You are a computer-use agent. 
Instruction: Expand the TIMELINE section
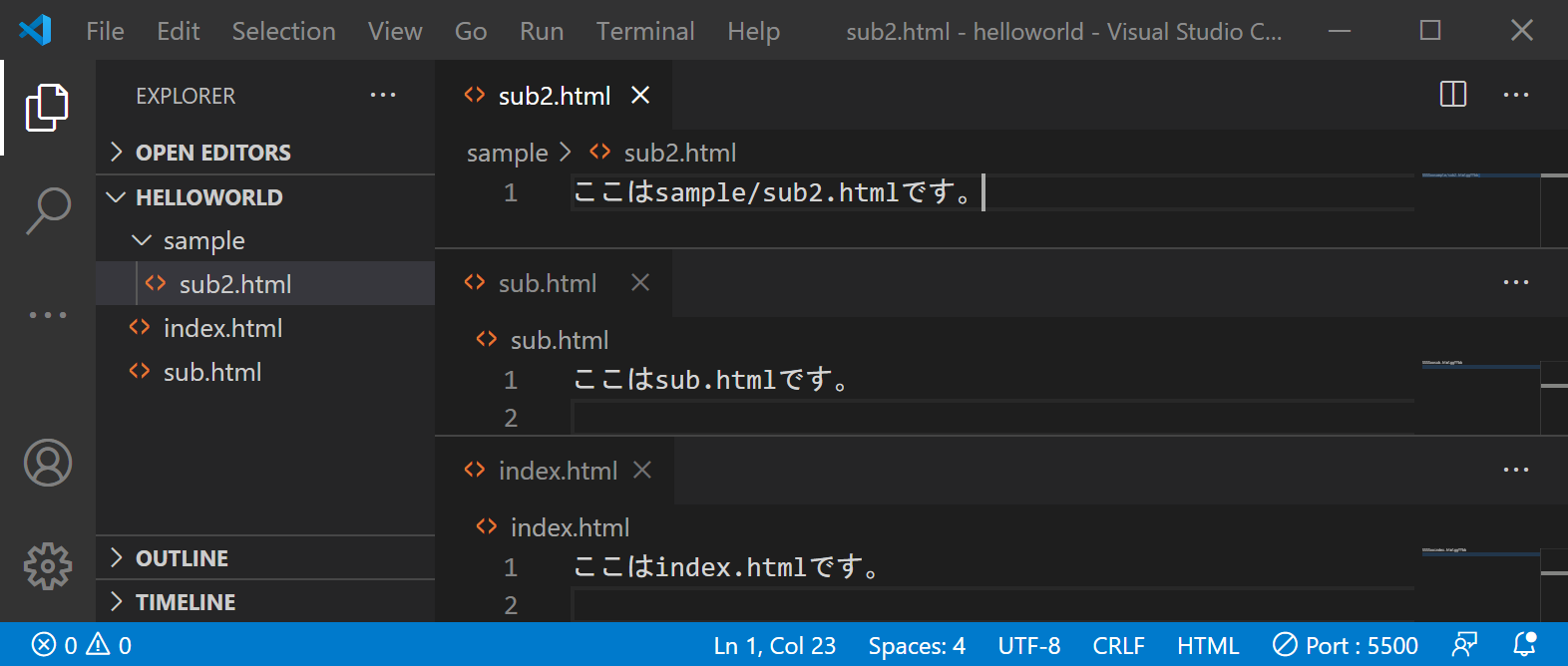point(186,602)
